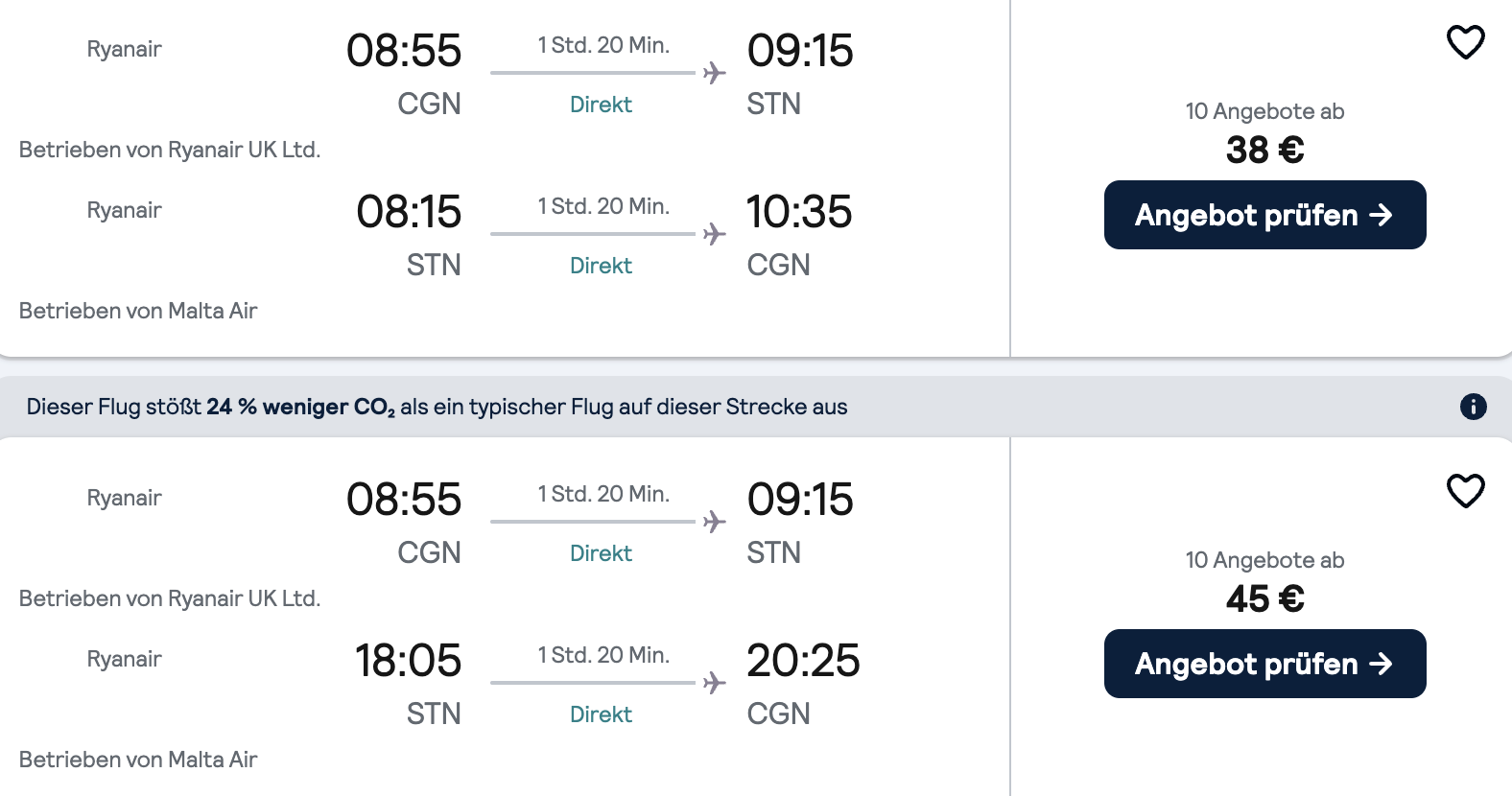Click the Ryanair label beside the 18:05 flight

pos(124,659)
